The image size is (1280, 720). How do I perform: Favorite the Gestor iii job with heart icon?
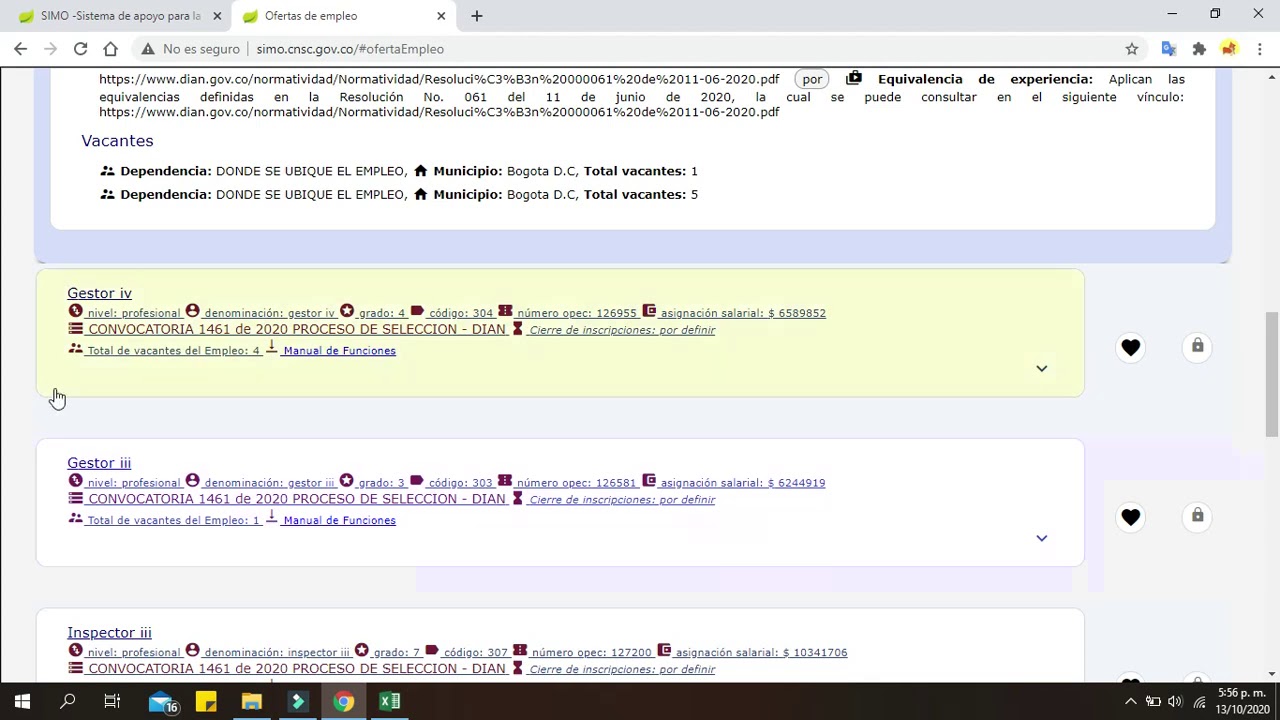[x=1130, y=517]
